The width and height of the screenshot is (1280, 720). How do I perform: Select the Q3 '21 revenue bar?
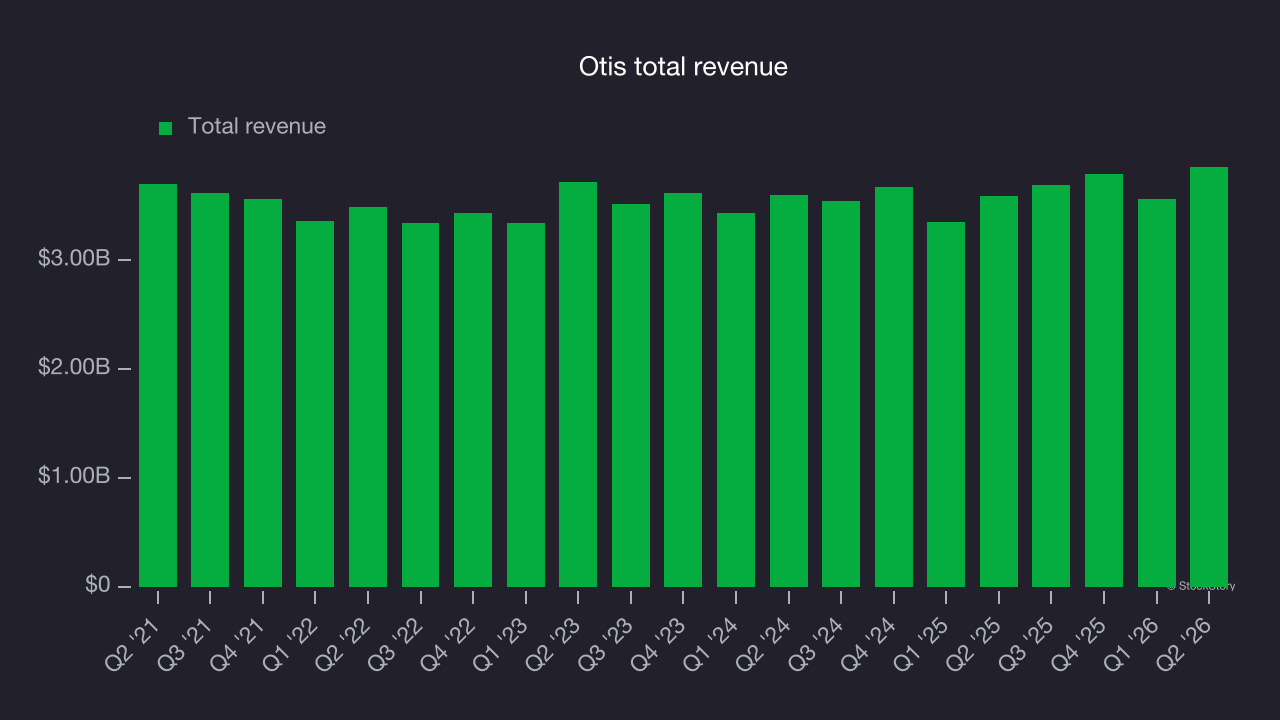(x=210, y=390)
